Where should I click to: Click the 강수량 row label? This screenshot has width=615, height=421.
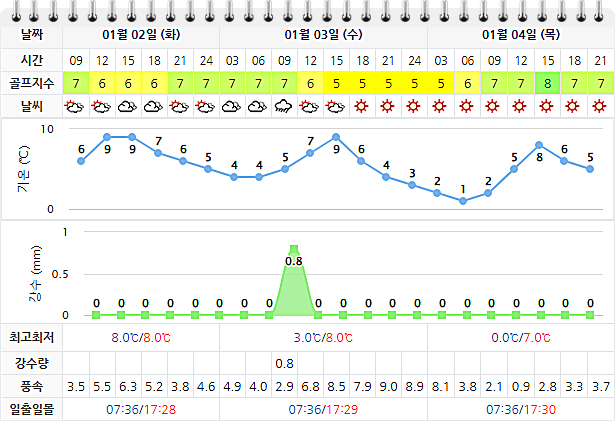coord(31,363)
